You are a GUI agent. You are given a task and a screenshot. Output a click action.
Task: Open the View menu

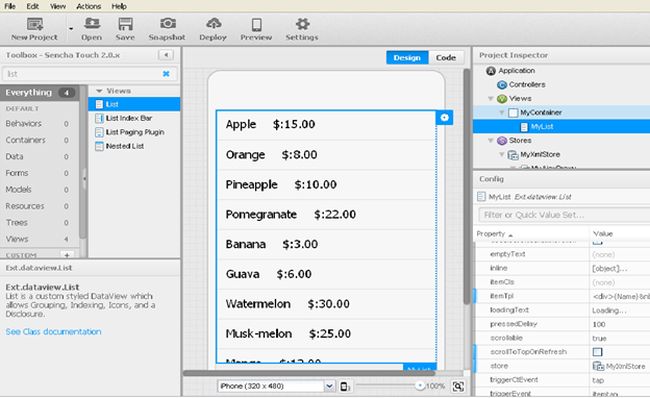(58, 6)
